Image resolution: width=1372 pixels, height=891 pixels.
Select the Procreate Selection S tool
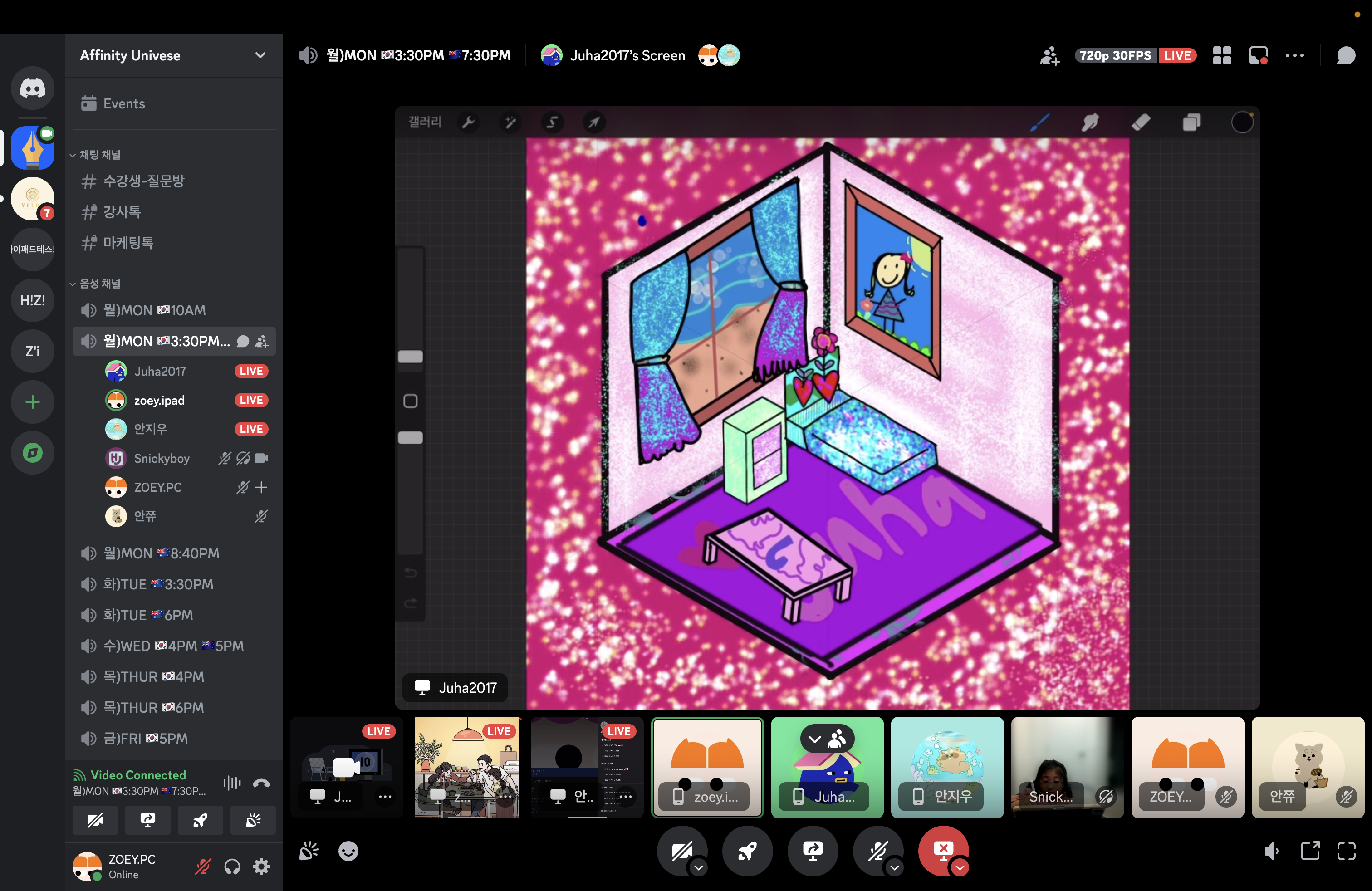pyautogui.click(x=552, y=122)
